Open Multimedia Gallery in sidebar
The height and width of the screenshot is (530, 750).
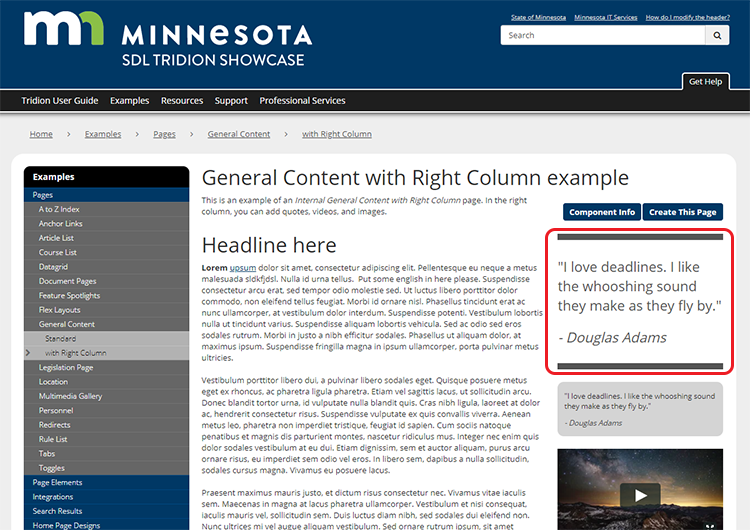[x=107, y=396]
